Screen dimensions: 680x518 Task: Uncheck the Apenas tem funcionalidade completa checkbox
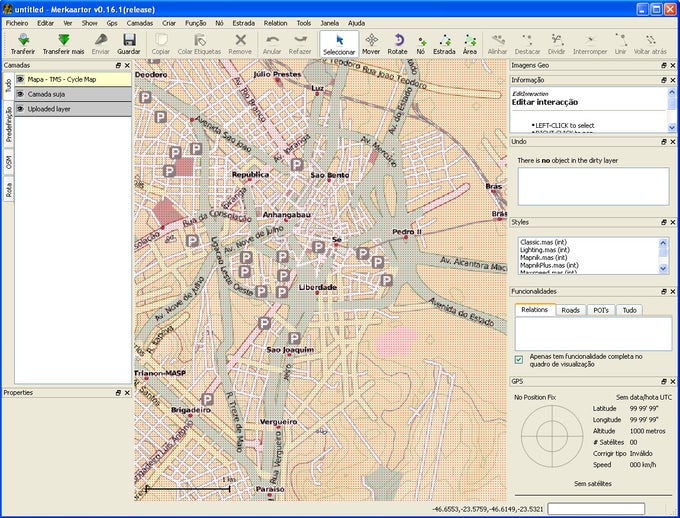tap(519, 359)
